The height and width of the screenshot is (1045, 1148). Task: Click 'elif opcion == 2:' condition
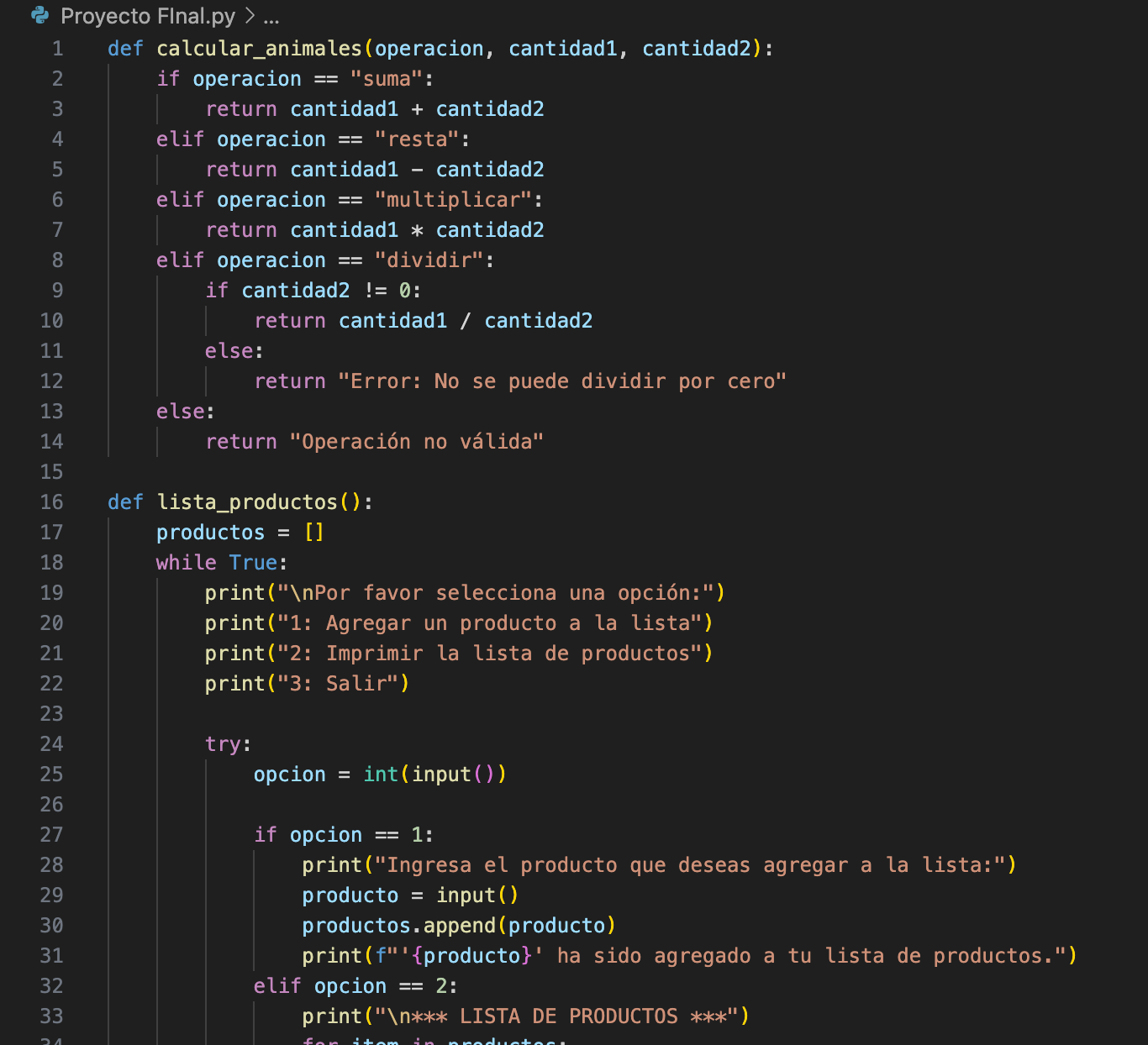355,986
